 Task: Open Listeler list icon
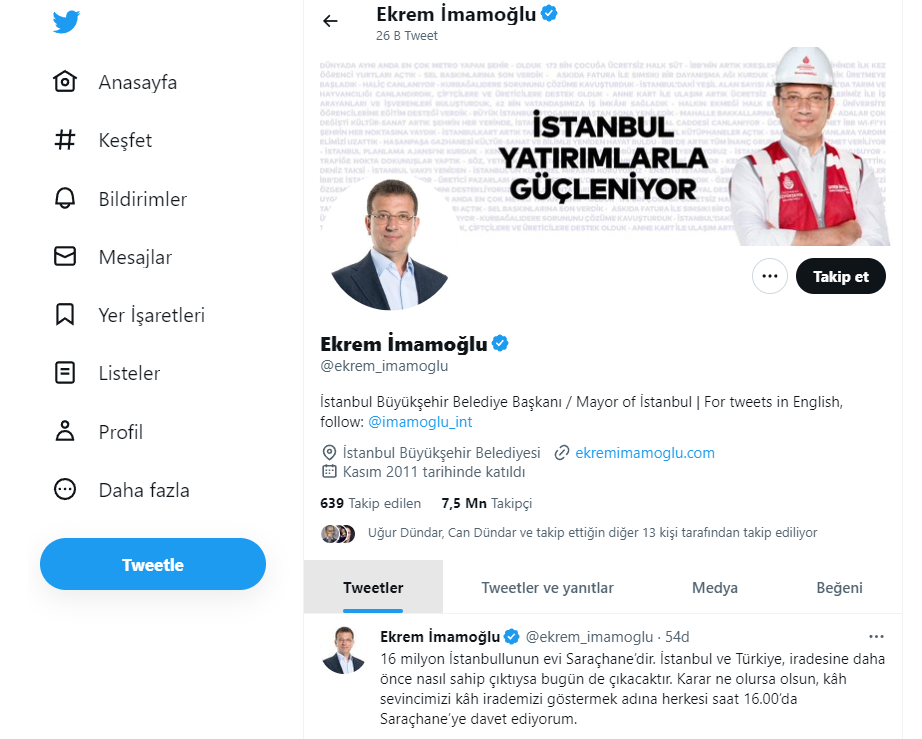tap(65, 373)
